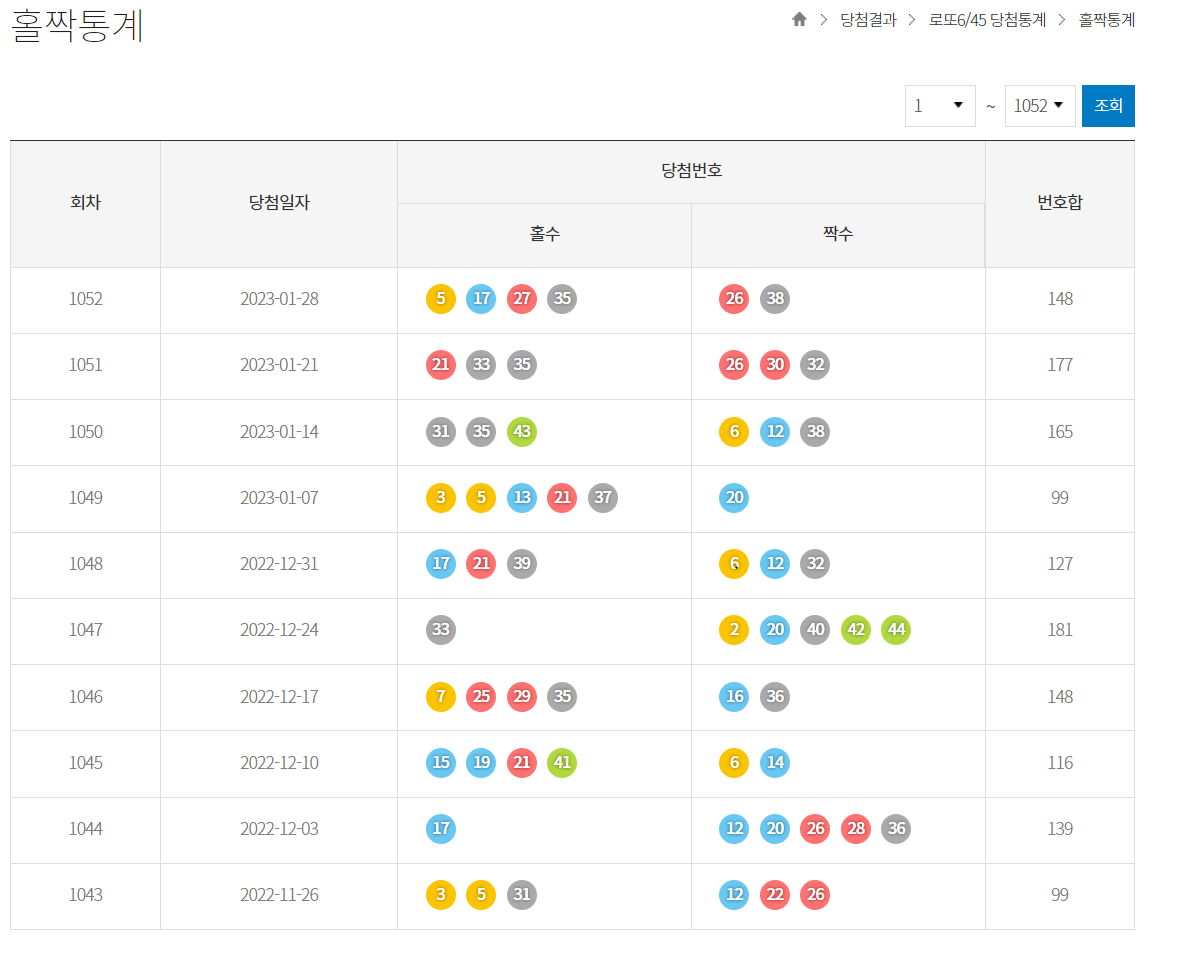The height and width of the screenshot is (953, 1184).
Task: Click the red ball 22 in round 1043
Action: pyautogui.click(x=775, y=895)
